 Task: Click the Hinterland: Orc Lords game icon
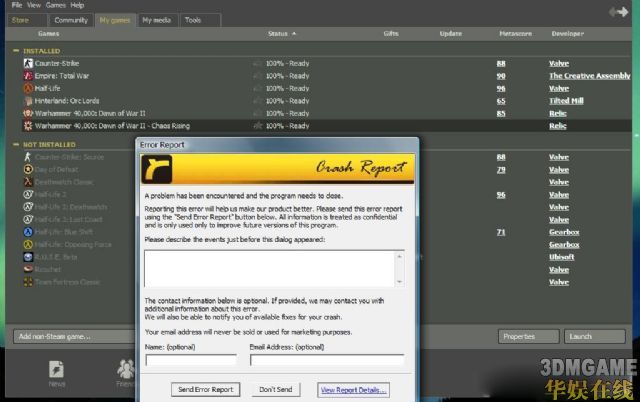[x=28, y=101]
